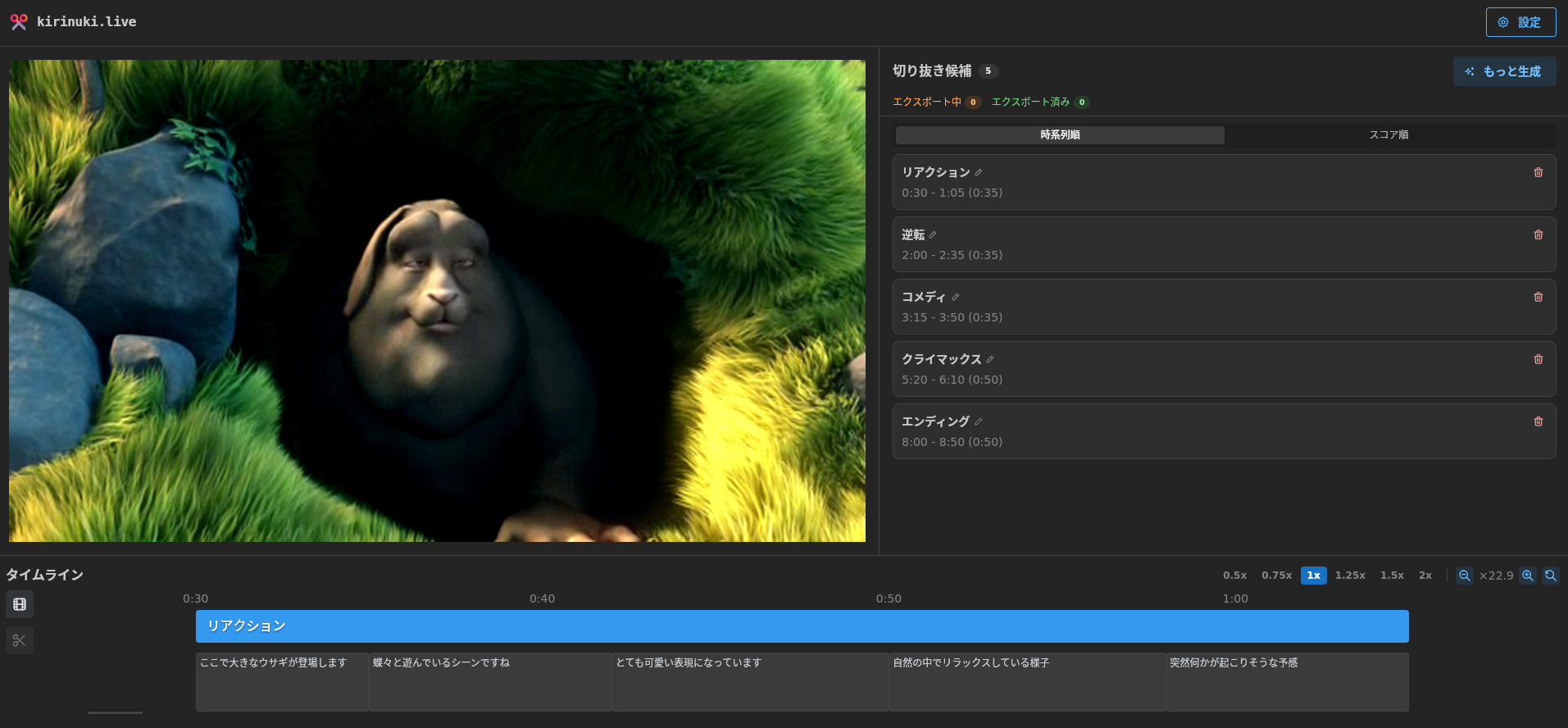Set playback speed to 1.5x
1568x728 pixels.
(x=1392, y=576)
